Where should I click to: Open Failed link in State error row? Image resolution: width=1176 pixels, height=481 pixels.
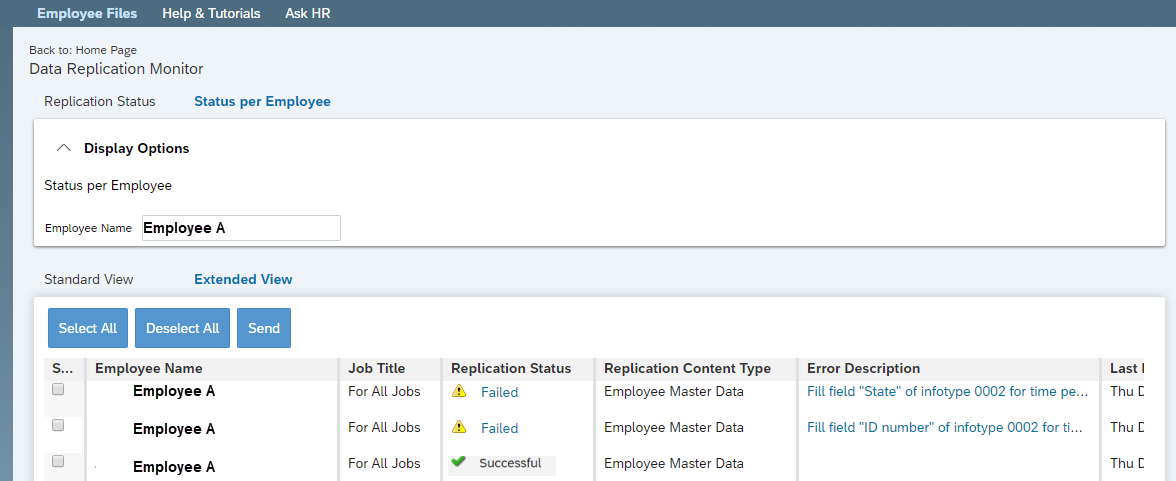click(500, 392)
